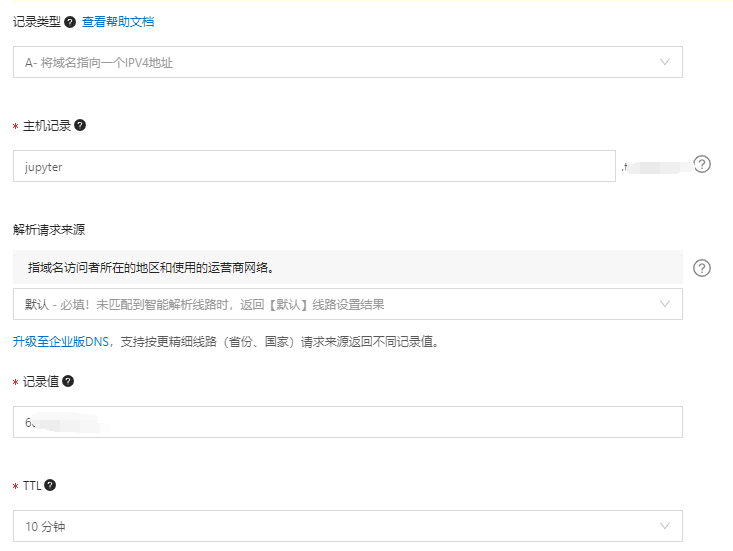Click help icon beside 主机记录 label
This screenshot has height=551, width=733.
pyautogui.click(x=80, y=125)
